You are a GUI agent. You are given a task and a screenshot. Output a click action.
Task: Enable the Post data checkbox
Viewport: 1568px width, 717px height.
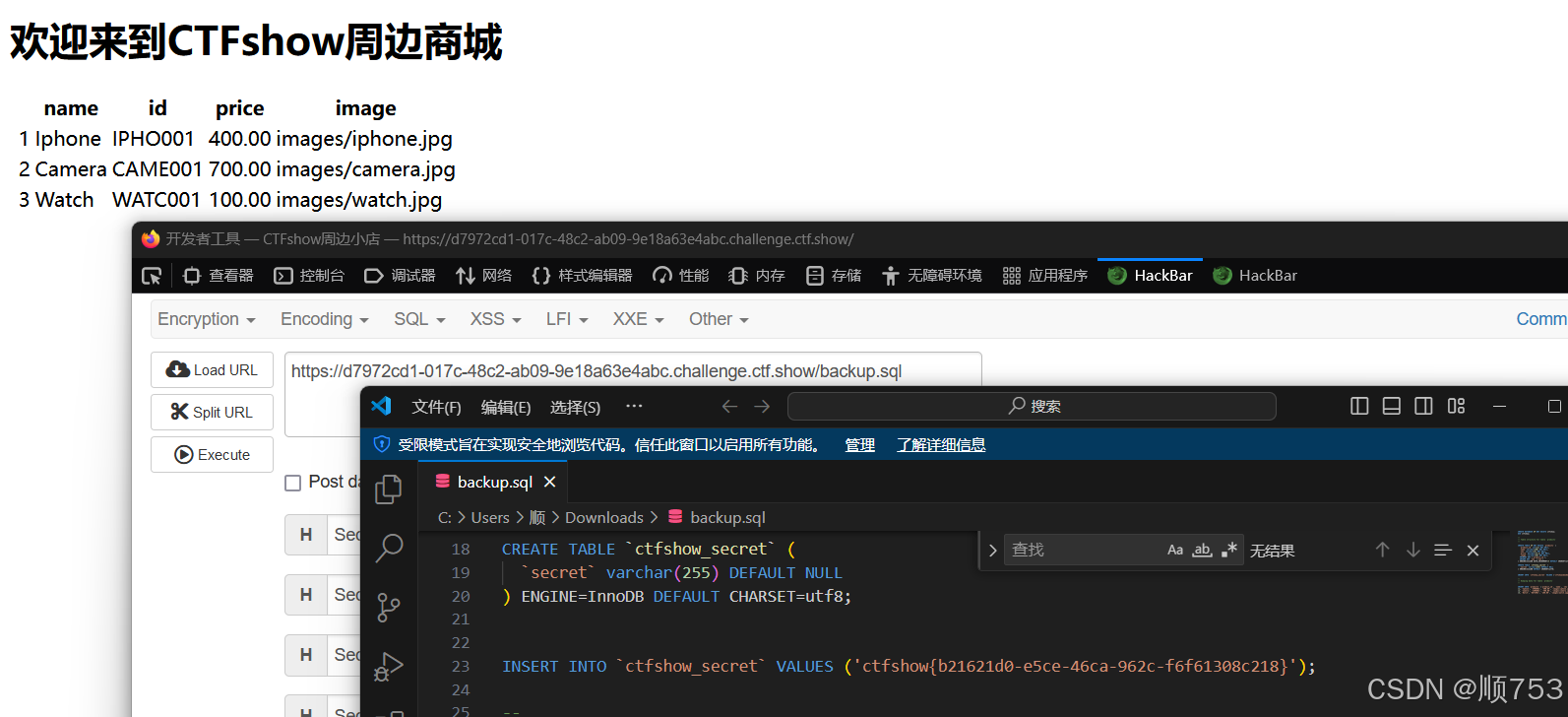[292, 483]
